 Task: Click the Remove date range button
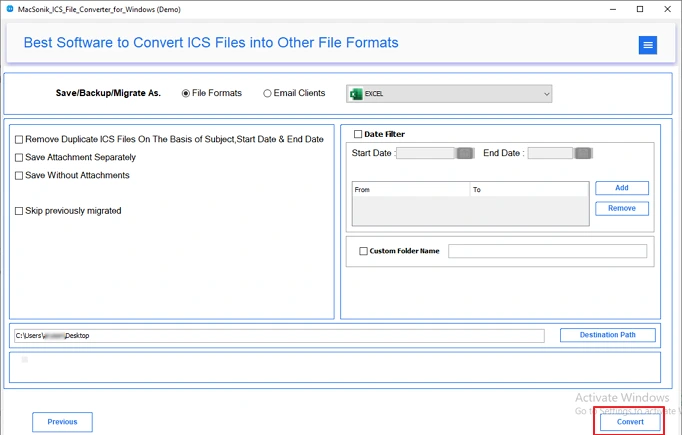tap(622, 208)
